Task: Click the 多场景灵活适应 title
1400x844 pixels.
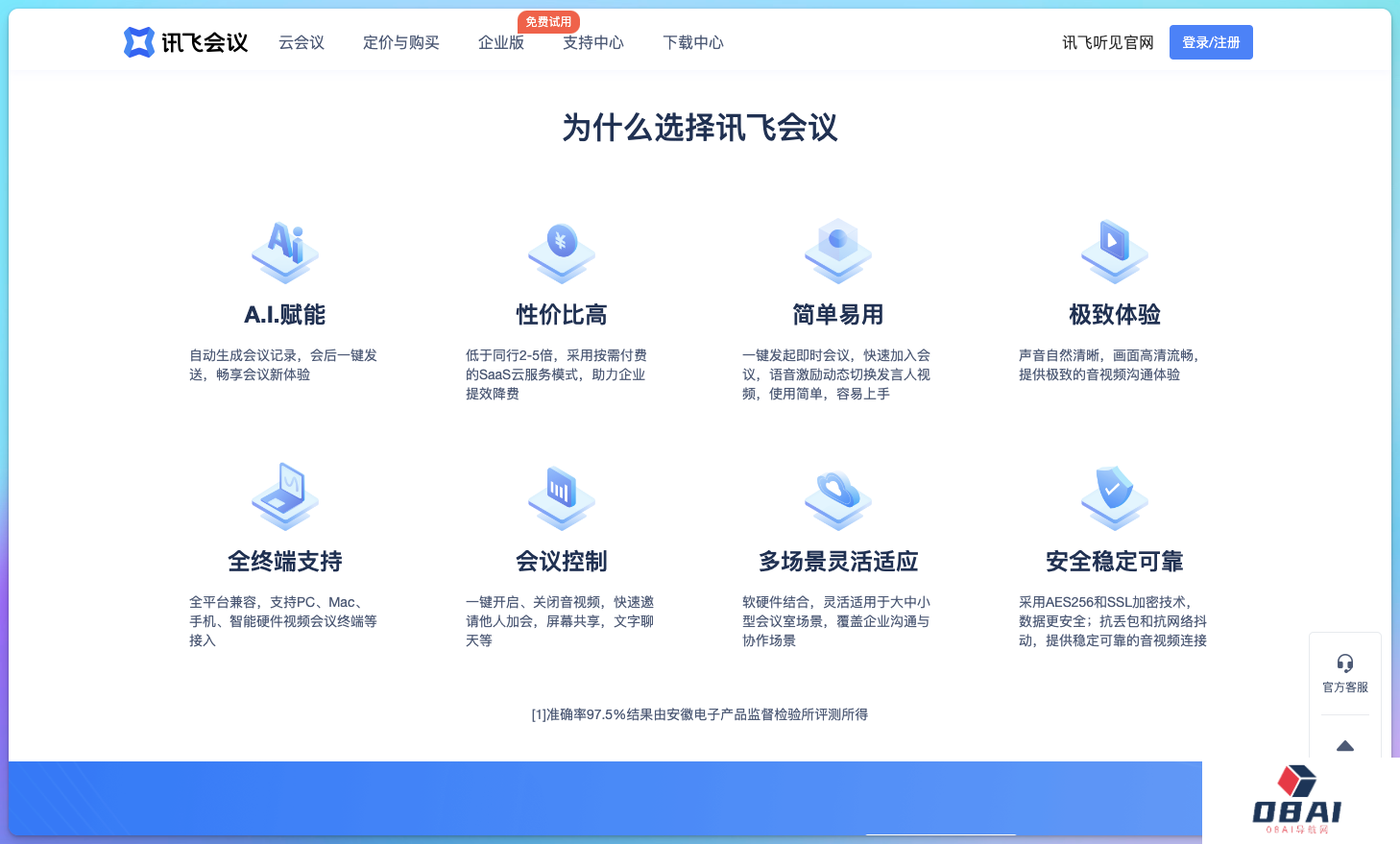Action: [x=838, y=562]
